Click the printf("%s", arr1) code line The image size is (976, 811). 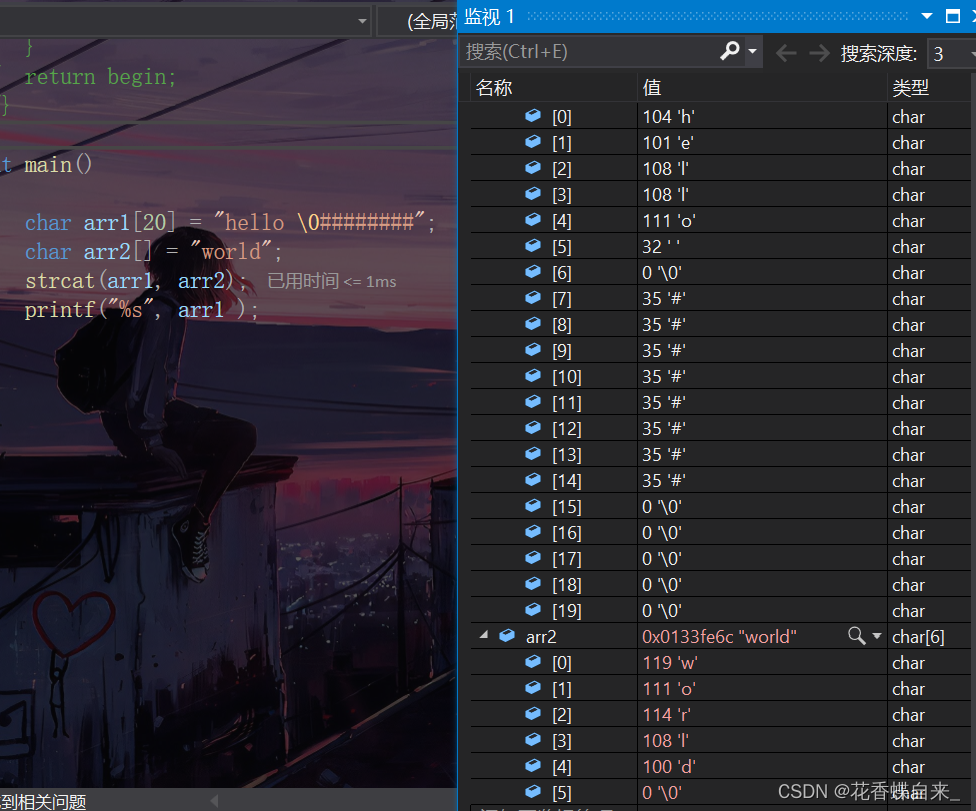[x=141, y=309]
